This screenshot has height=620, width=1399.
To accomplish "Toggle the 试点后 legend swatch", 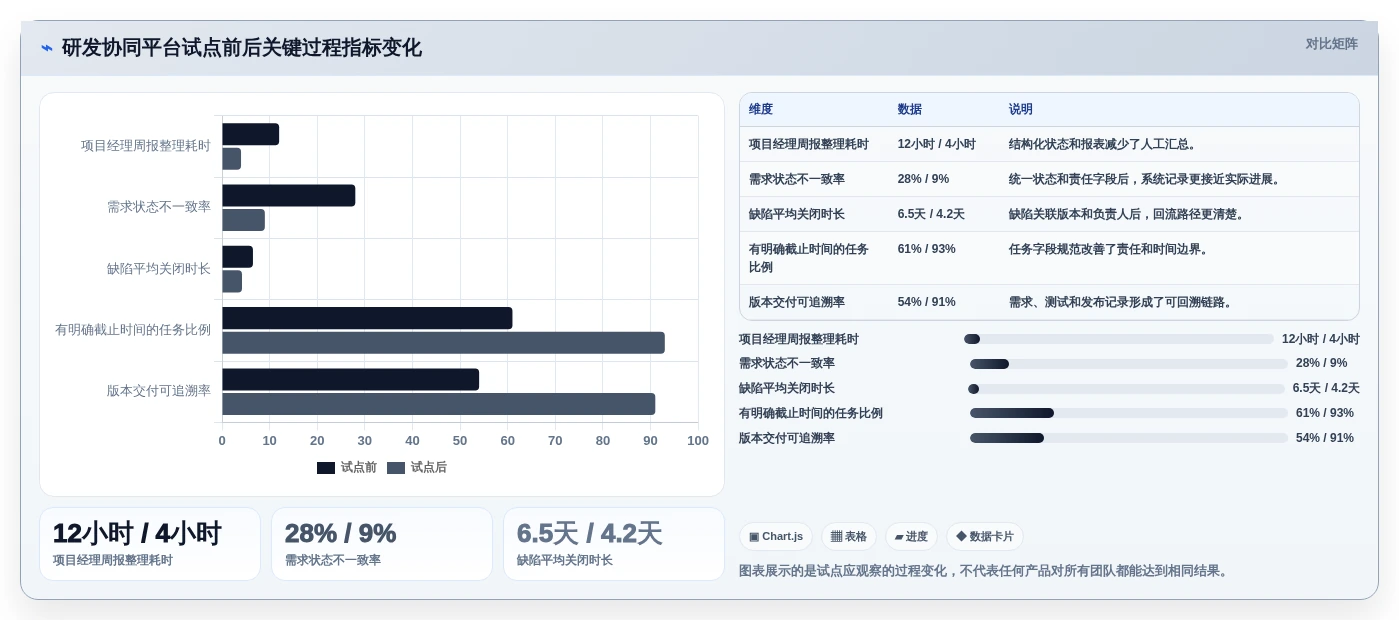I will tap(396, 468).
